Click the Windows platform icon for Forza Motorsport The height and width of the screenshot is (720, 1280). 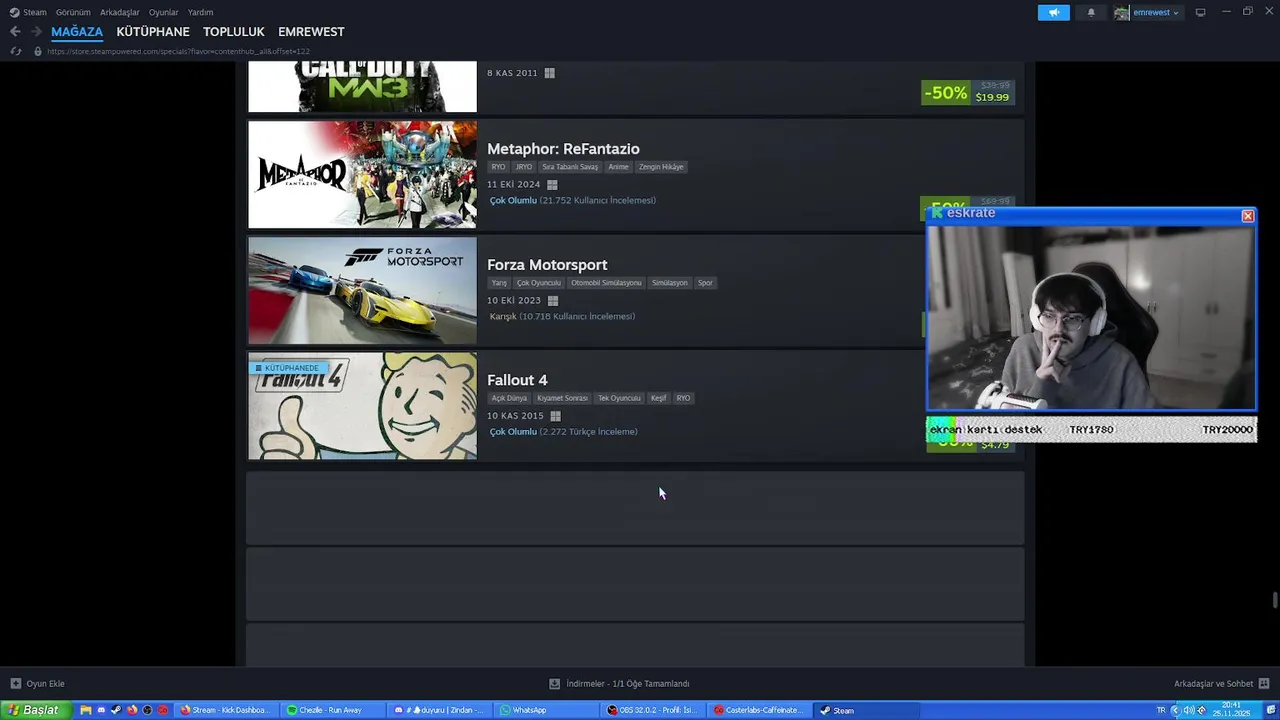pos(552,301)
